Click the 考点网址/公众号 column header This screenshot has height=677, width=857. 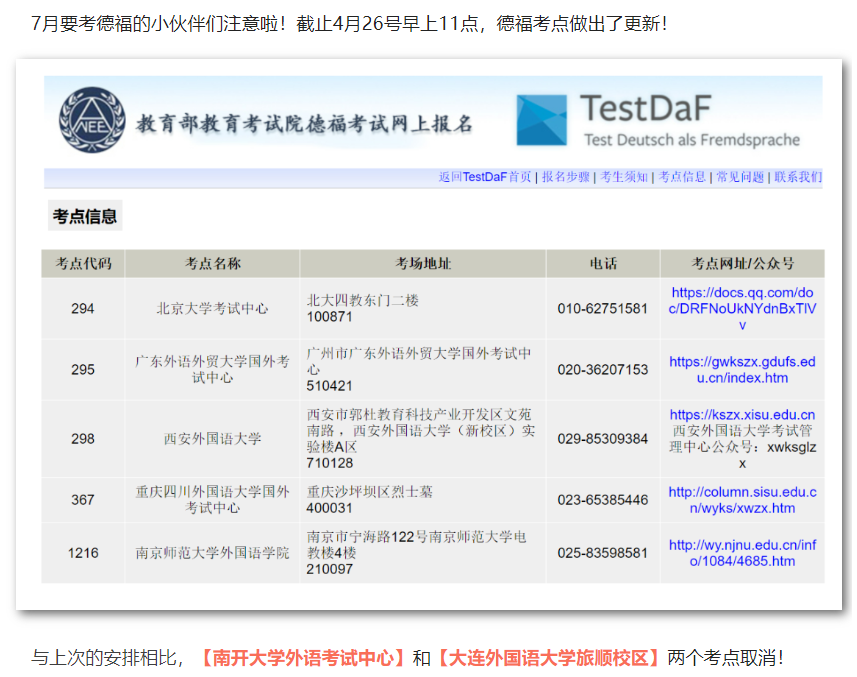point(742,264)
